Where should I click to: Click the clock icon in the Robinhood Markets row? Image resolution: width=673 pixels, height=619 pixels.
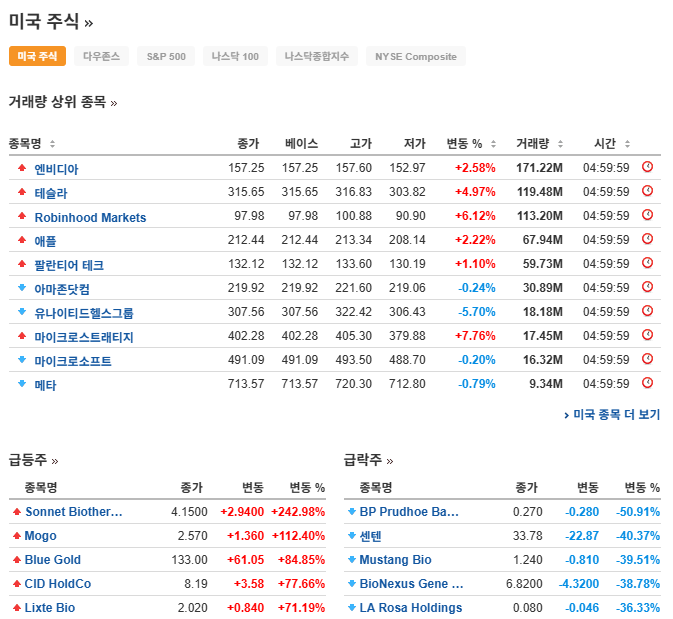(x=647, y=215)
